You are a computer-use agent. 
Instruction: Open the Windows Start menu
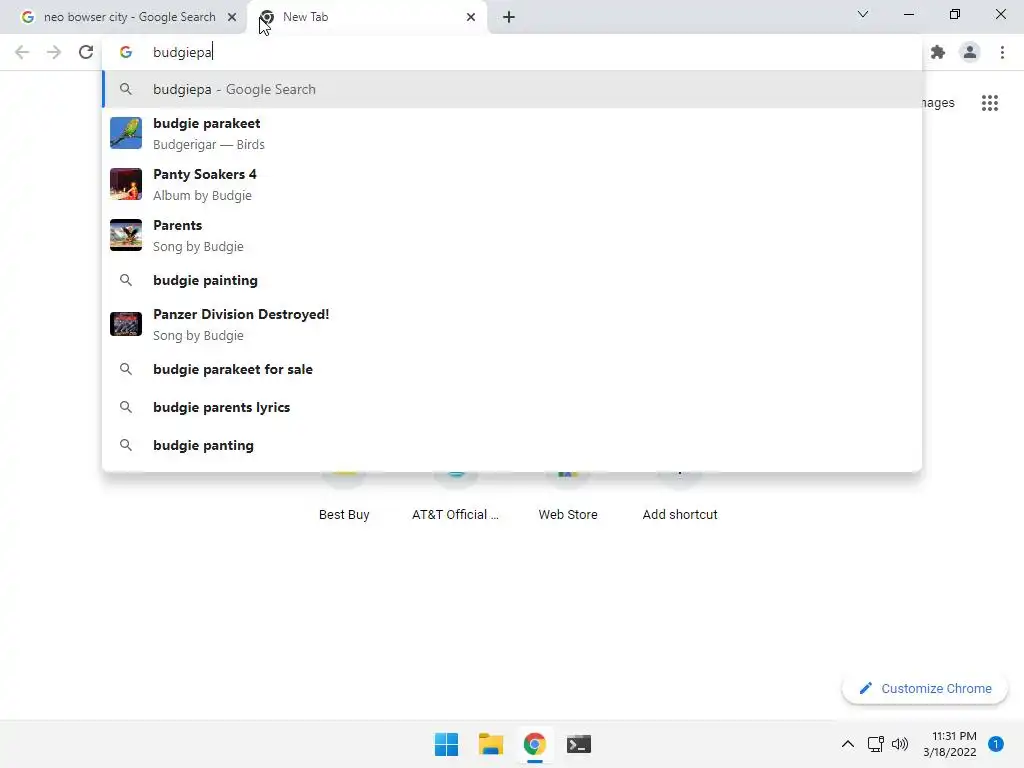(447, 744)
